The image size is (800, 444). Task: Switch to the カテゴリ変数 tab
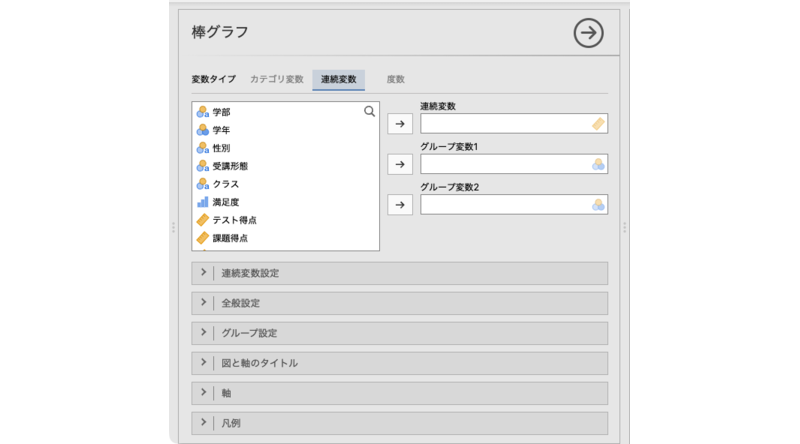(x=276, y=79)
